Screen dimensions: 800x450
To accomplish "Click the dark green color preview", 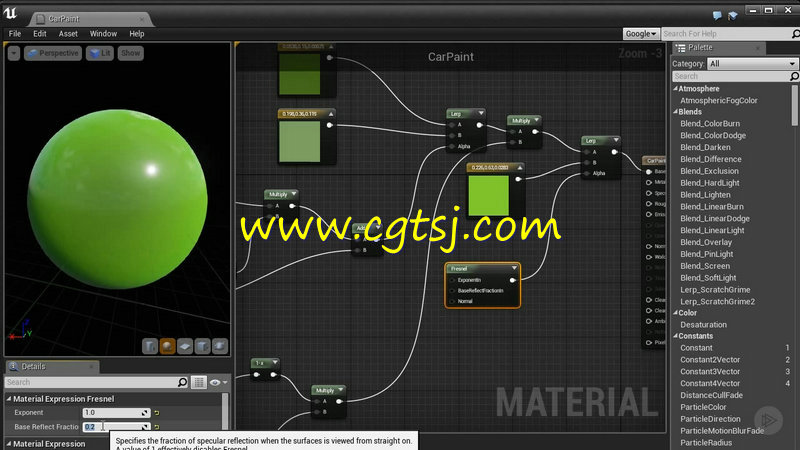I will tap(299, 73).
